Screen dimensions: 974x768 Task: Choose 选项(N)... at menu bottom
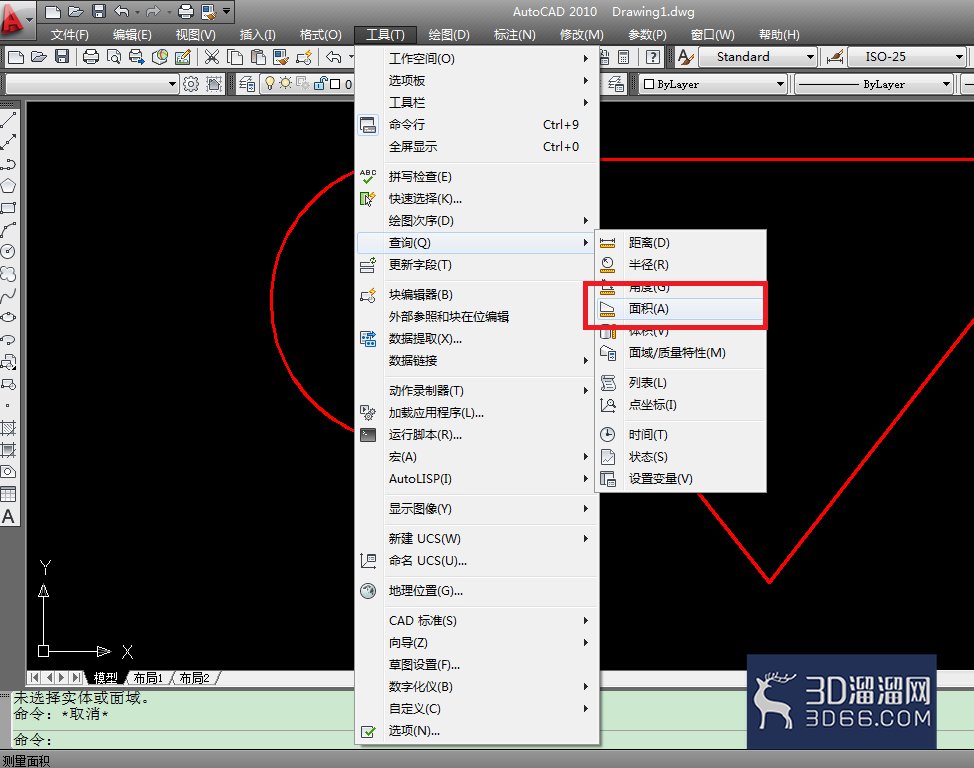click(477, 731)
